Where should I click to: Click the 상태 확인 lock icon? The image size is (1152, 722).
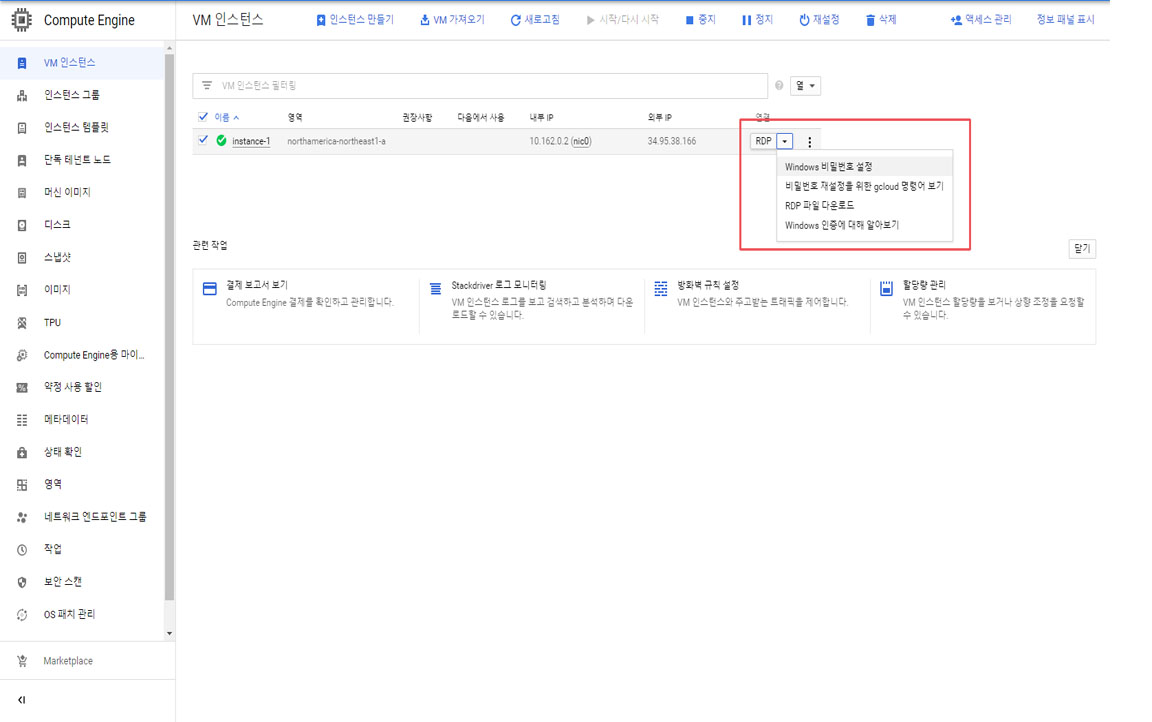click(22, 452)
